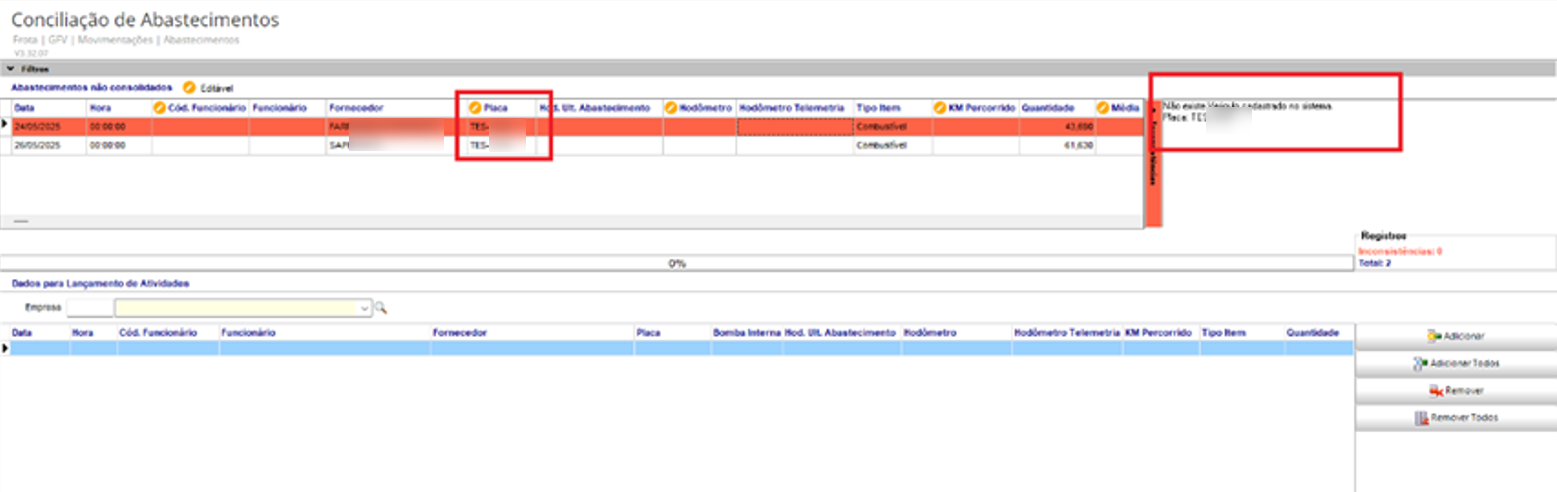Click Inconsistências: 0 in Registros

[x=1399, y=251]
